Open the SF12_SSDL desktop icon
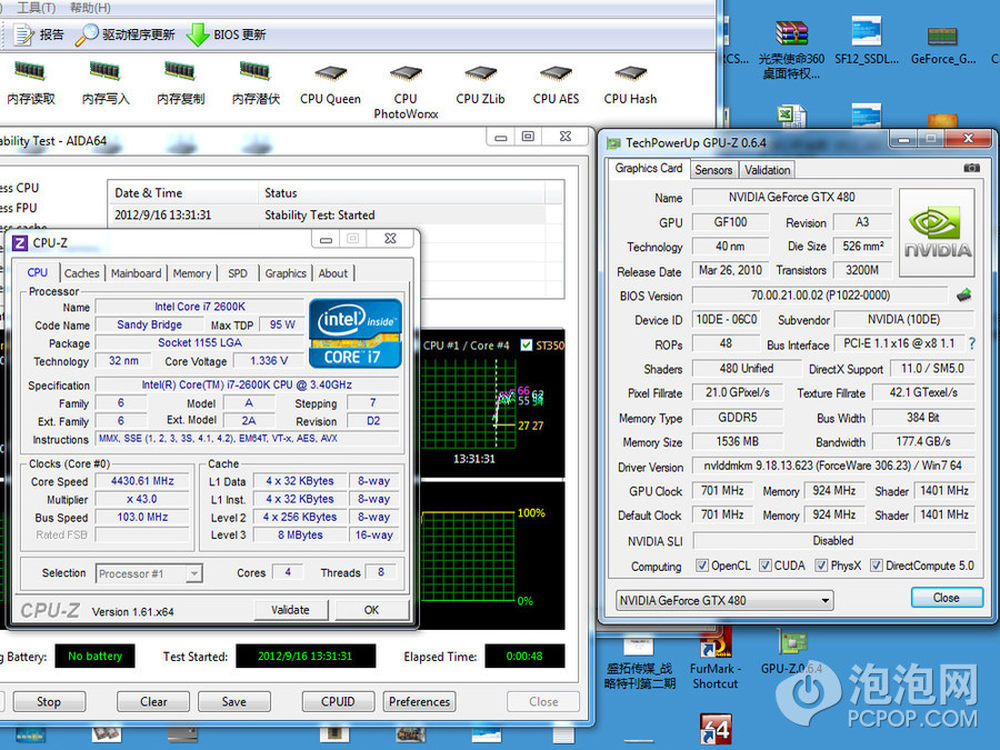Image resolution: width=1000 pixels, height=750 pixels. [866, 41]
